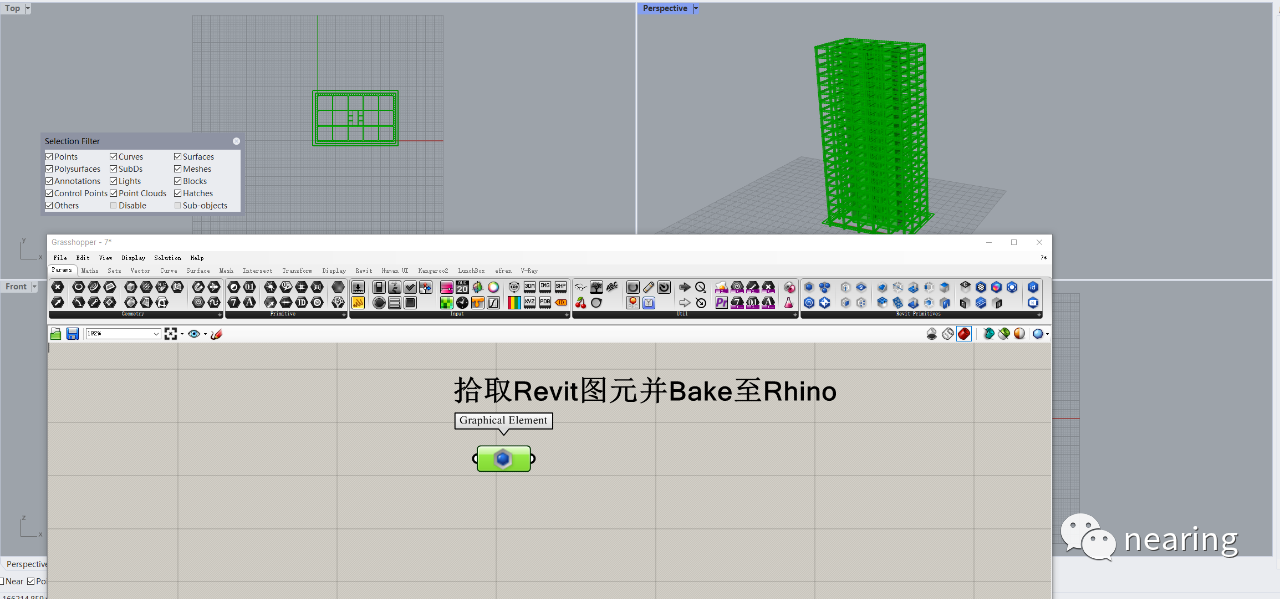Click the Save document floppy icon
The width and height of the screenshot is (1280, 599).
click(73, 334)
